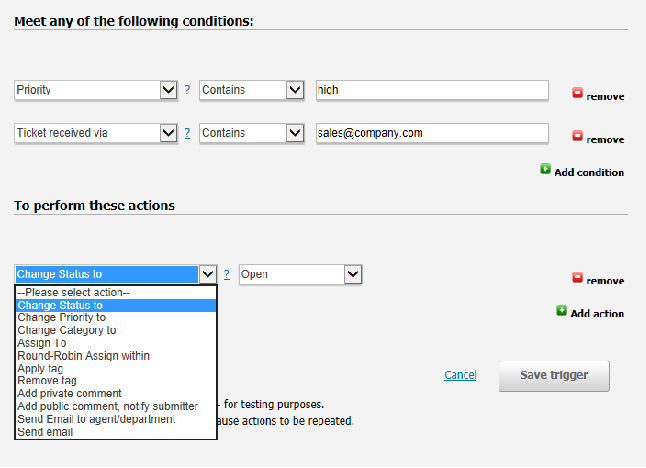Select Change Priority to option
646x468 pixels.
pyautogui.click(x=62, y=318)
